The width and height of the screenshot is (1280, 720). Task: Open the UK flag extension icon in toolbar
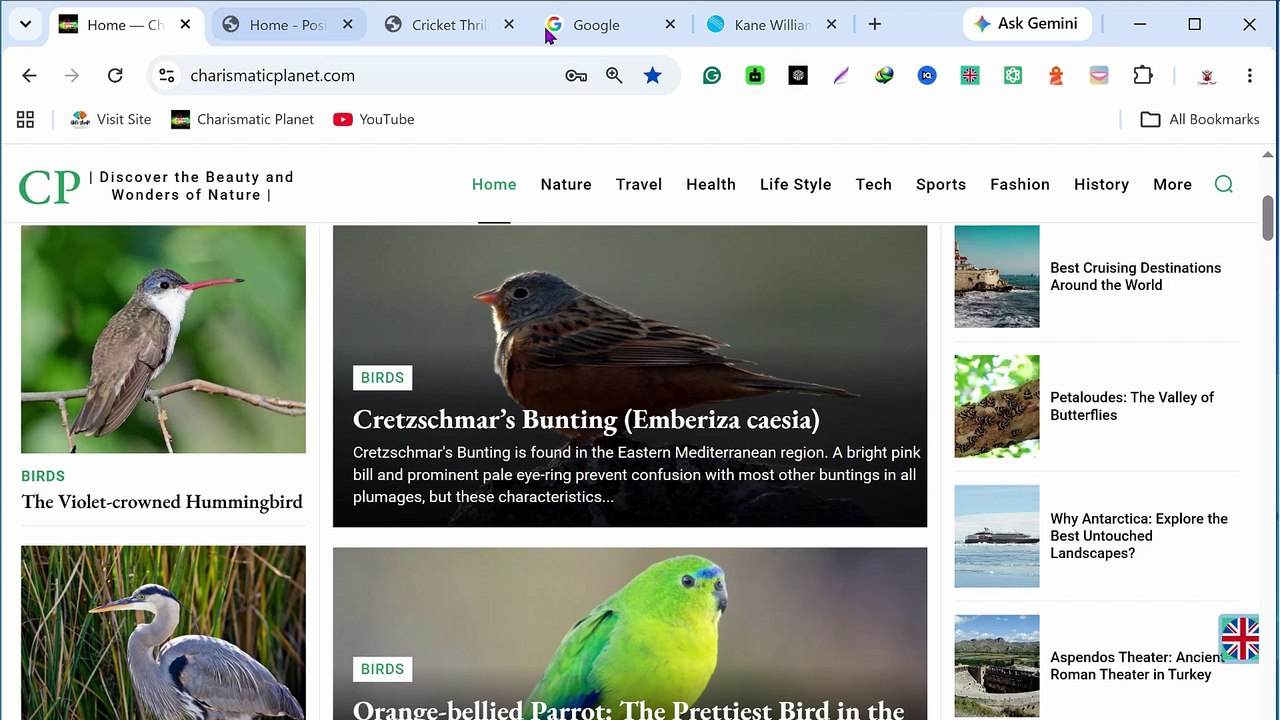click(x=970, y=75)
